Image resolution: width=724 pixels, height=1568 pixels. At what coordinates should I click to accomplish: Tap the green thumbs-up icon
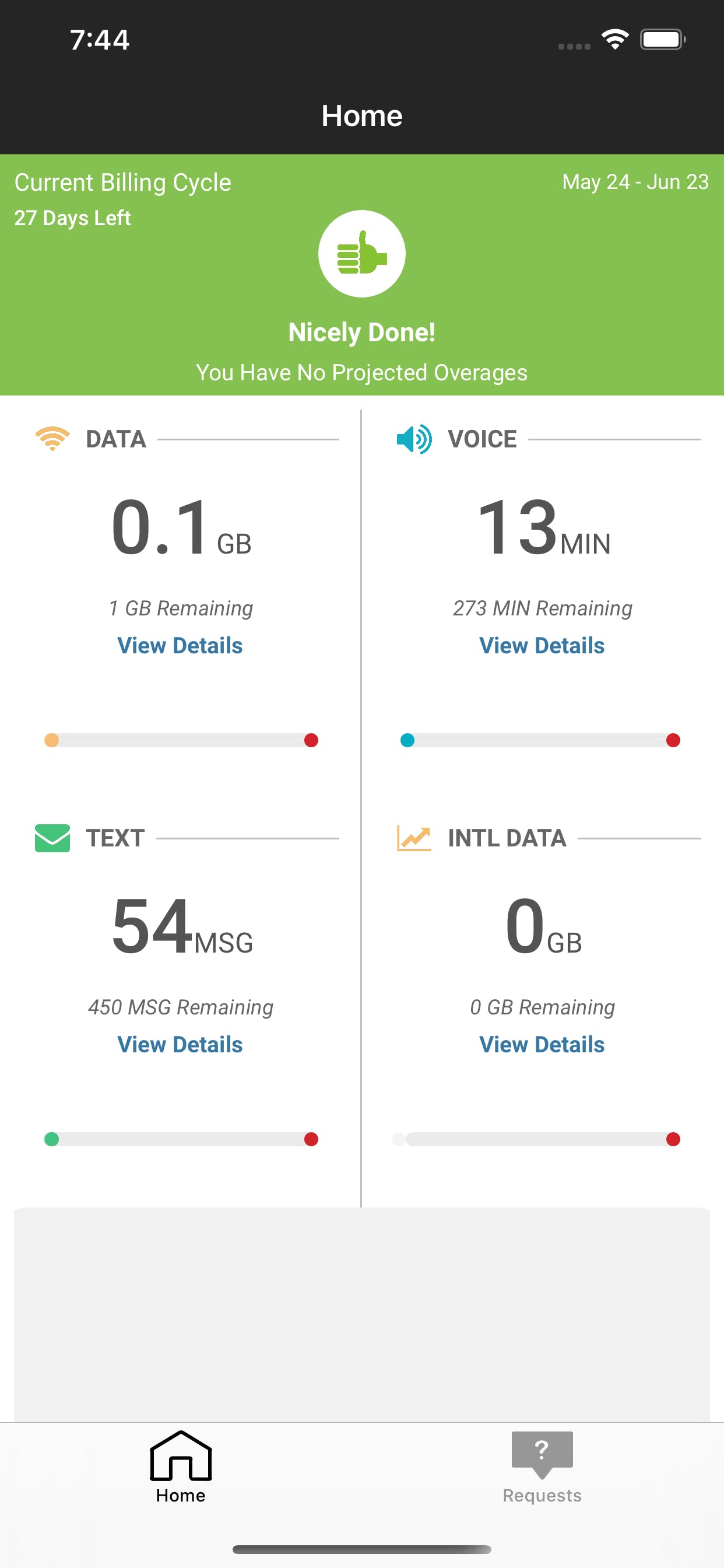[361, 253]
